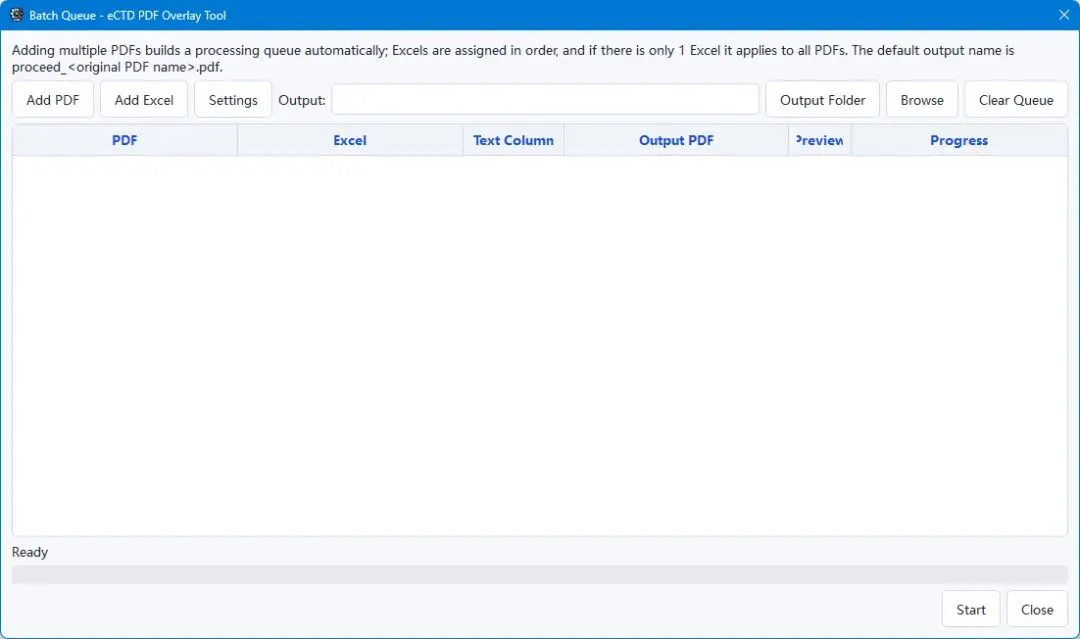The height and width of the screenshot is (639, 1080).
Task: Clear Queue of all entries
Action: (x=1016, y=100)
